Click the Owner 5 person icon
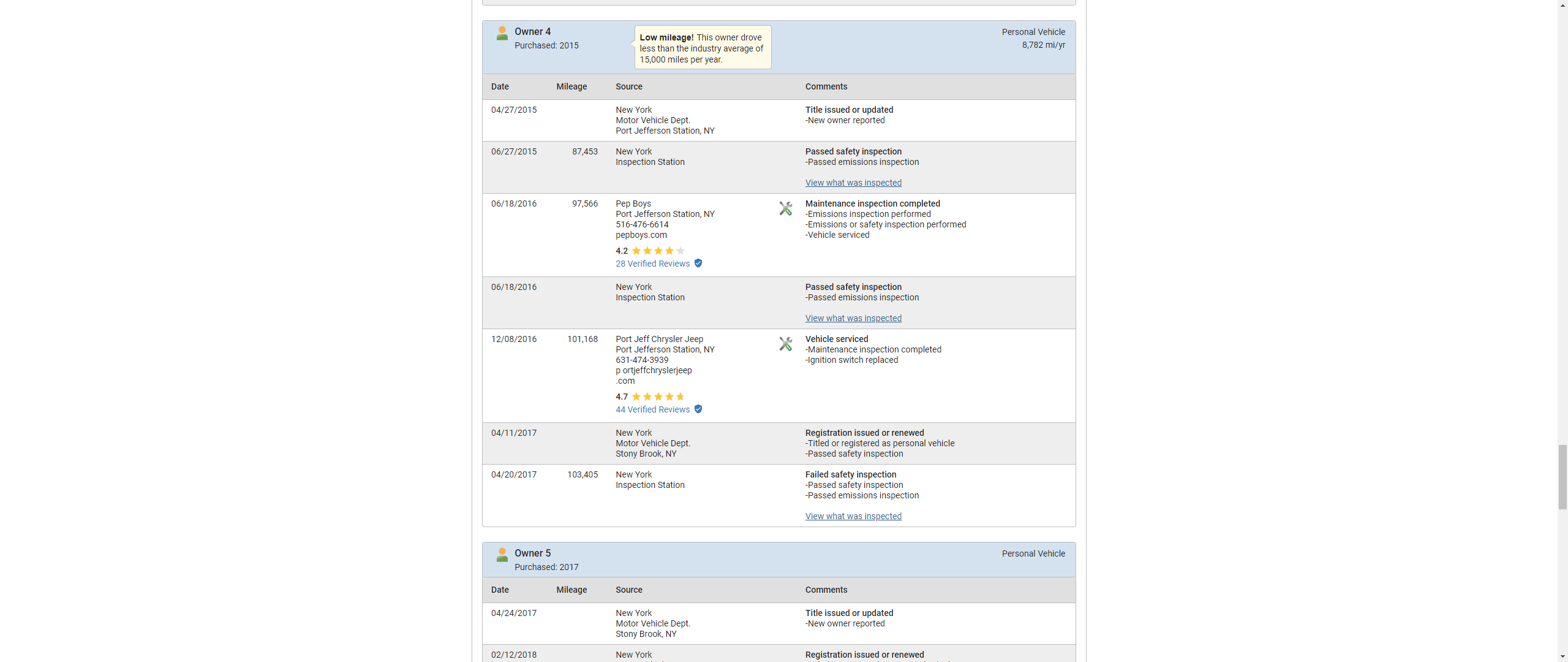 [x=502, y=555]
